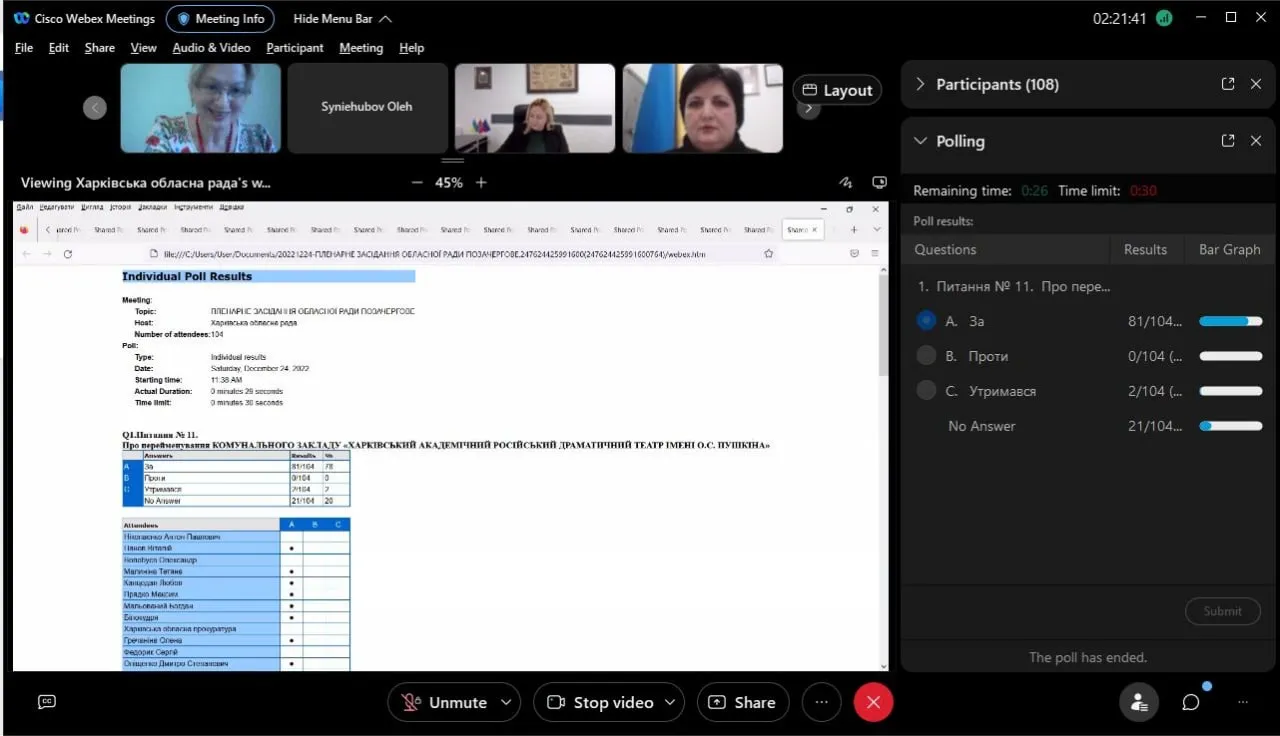Collapse the Polling section chevron

920,141
